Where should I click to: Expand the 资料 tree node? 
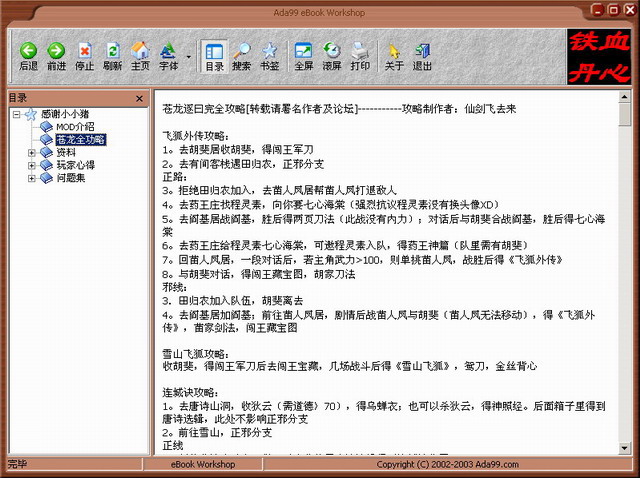click(32, 153)
